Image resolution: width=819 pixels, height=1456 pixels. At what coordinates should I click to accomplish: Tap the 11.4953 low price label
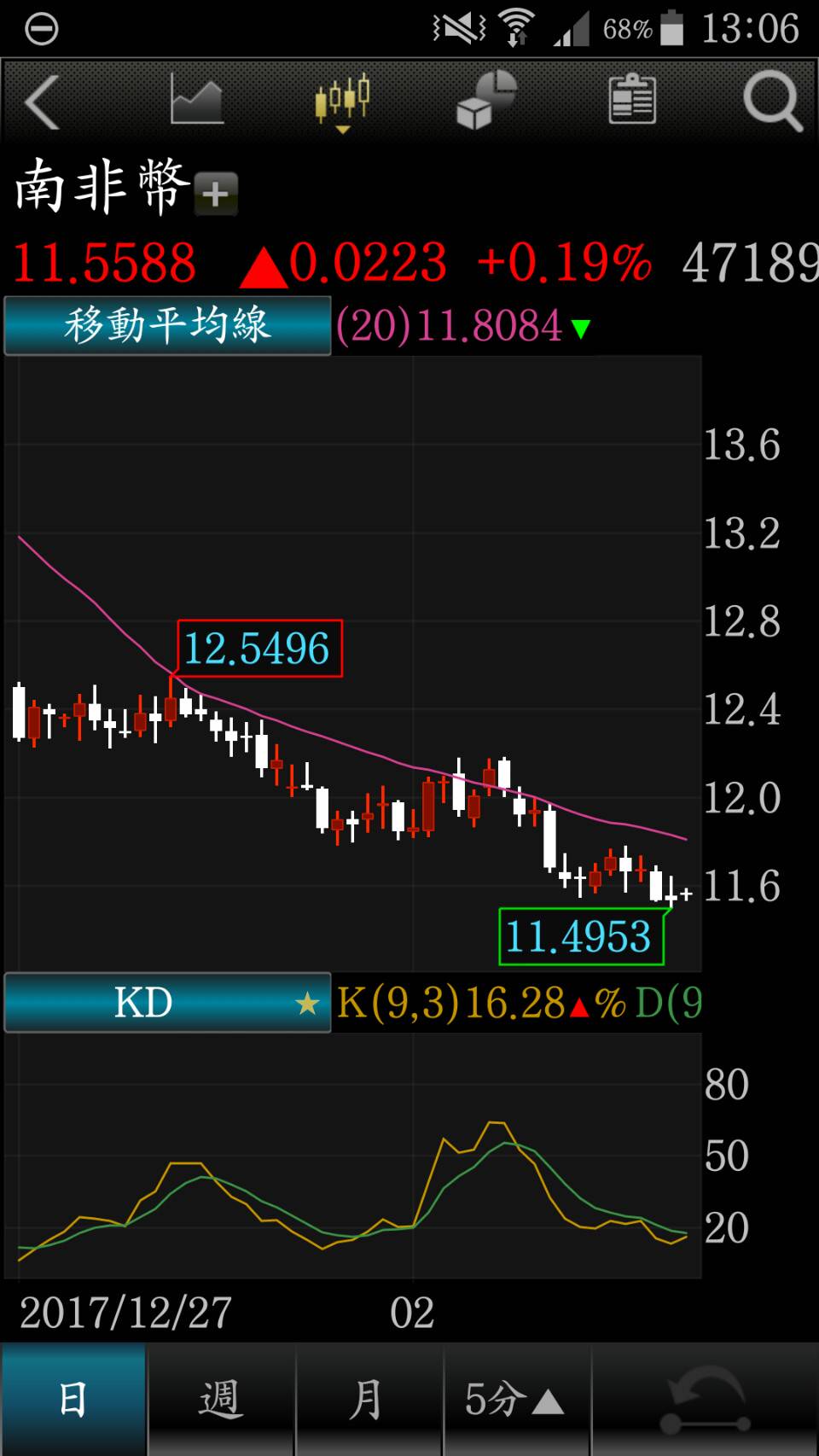click(580, 937)
